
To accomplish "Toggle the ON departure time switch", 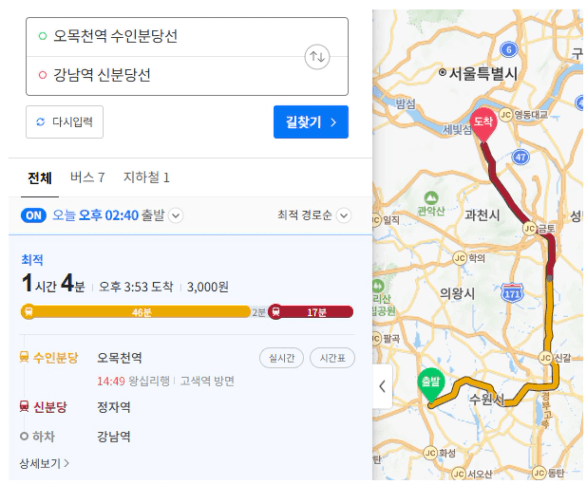I will (34, 216).
